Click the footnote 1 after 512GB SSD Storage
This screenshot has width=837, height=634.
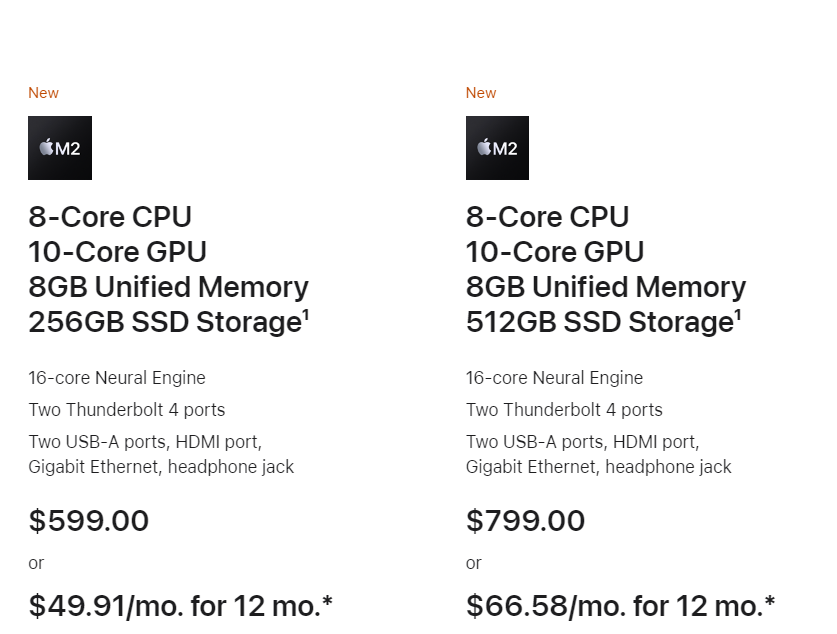coord(738,314)
